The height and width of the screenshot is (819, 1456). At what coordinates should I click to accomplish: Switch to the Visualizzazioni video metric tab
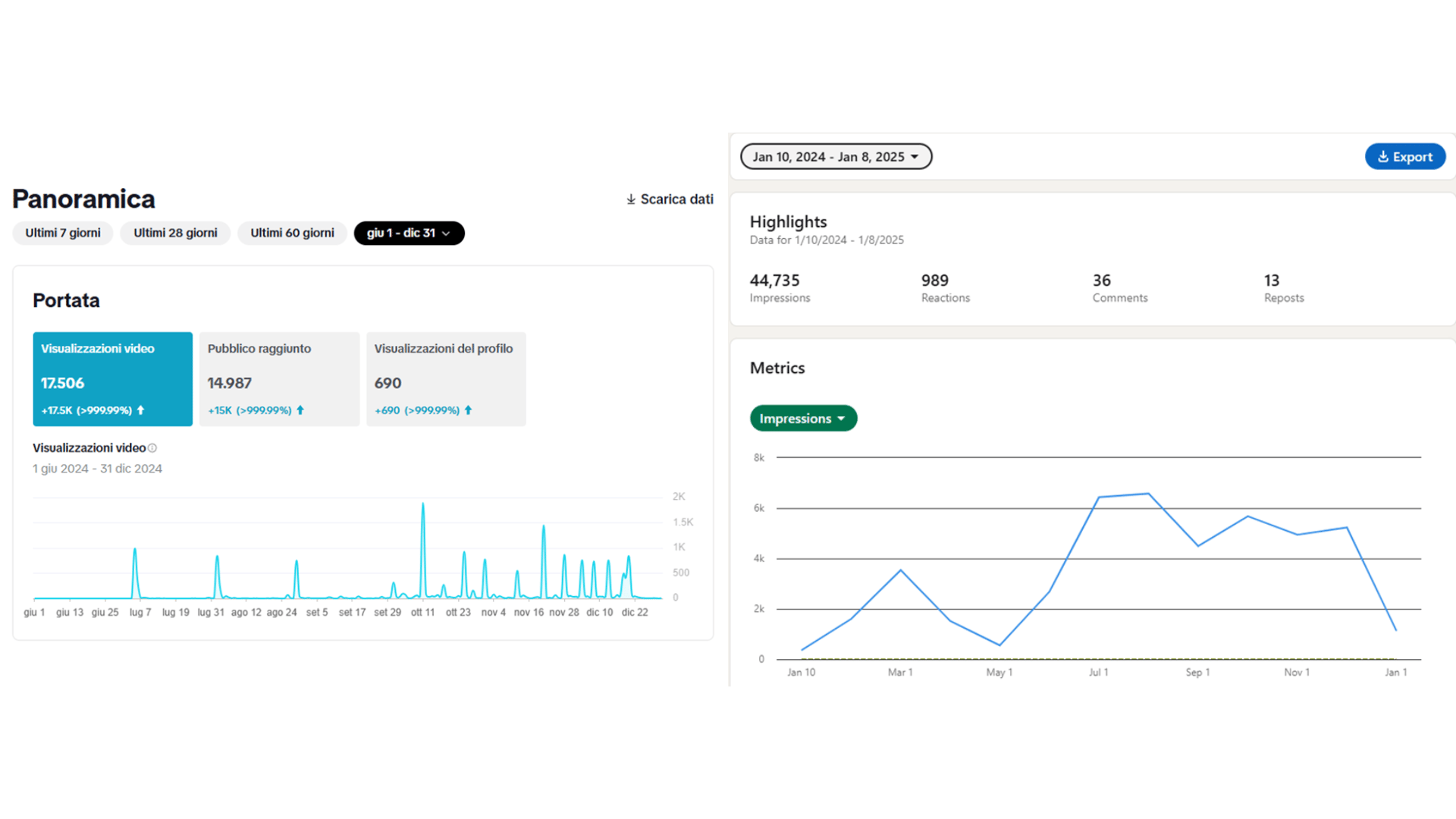tap(112, 378)
